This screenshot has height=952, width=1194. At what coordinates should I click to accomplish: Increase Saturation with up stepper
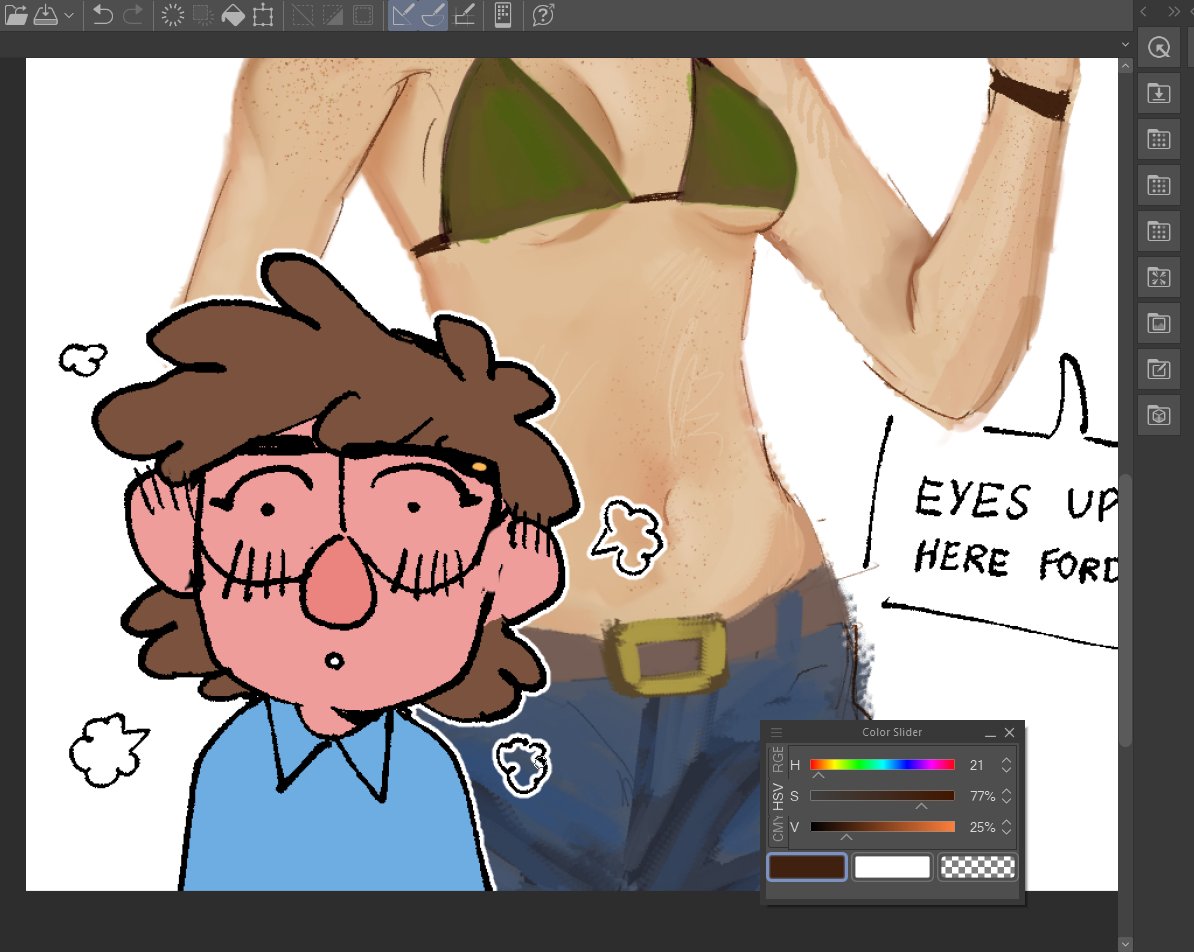(x=1007, y=791)
